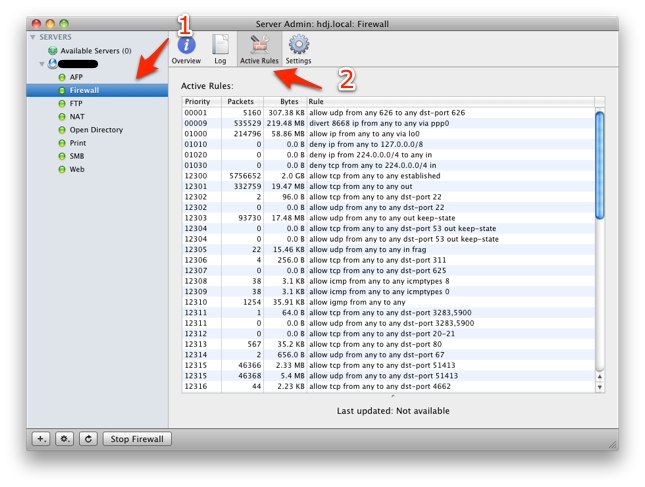The width and height of the screenshot is (645, 487).
Task: Select rule 'allow udp from any to any in frag'
Action: coord(388,250)
